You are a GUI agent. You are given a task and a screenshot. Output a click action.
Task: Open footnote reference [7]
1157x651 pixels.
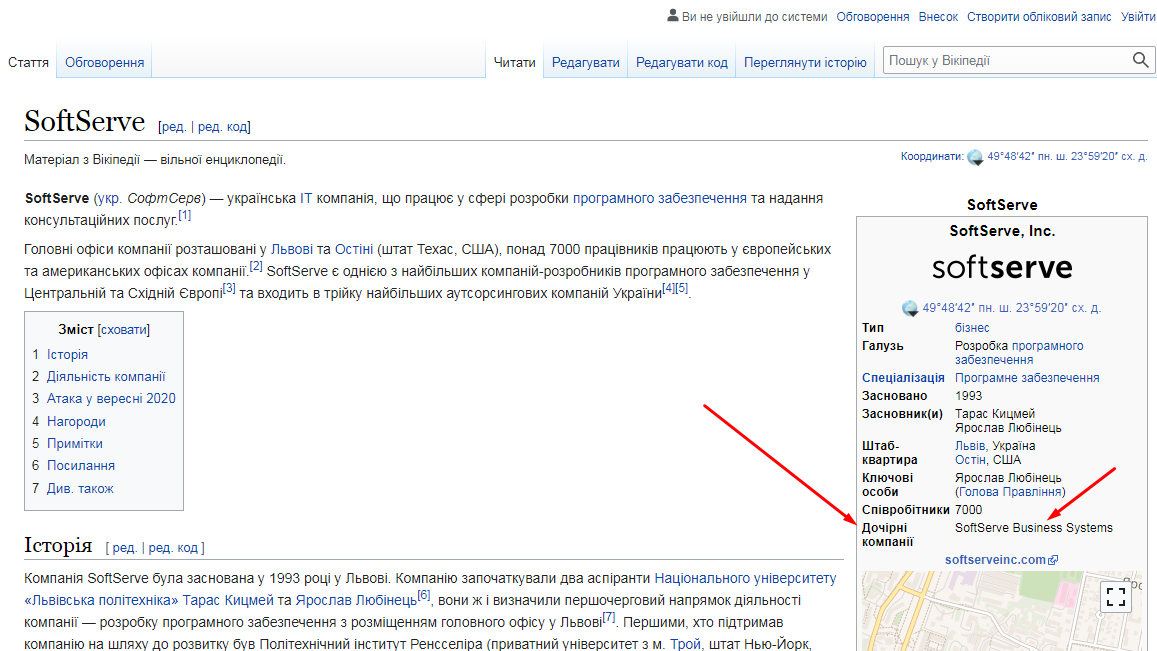[x=608, y=618]
